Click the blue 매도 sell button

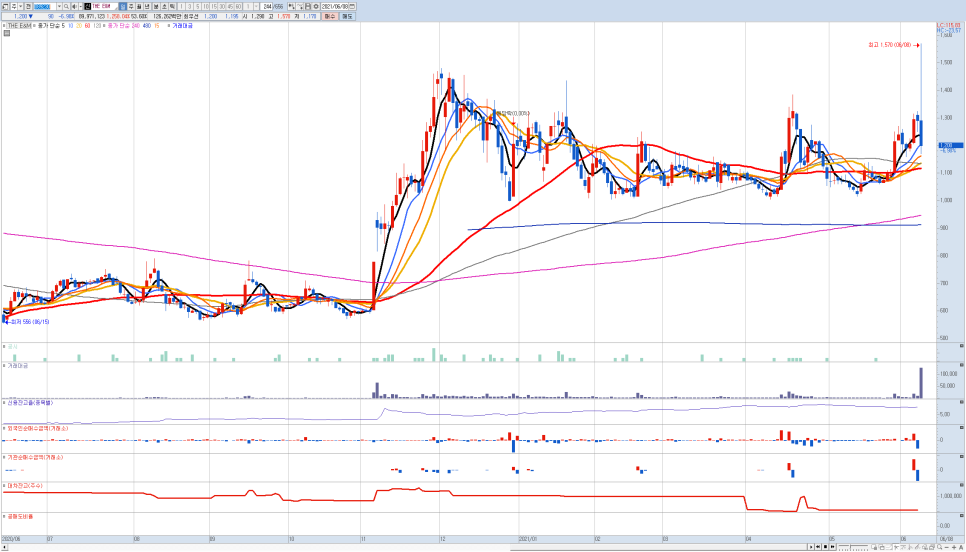pos(347,17)
